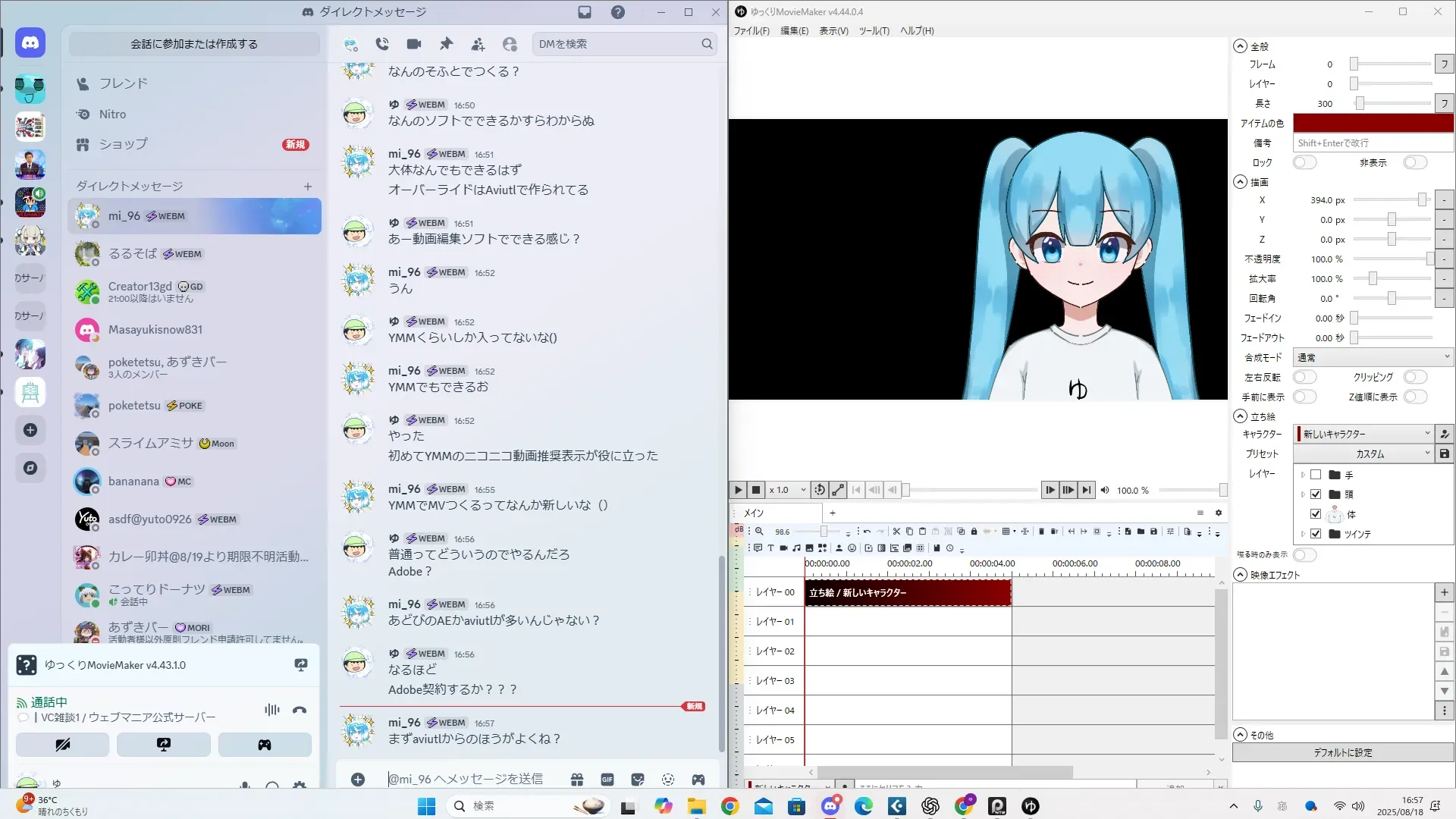The width and height of the screenshot is (1456, 819).
Task: Add a text item with the T icon
Action: 770,548
